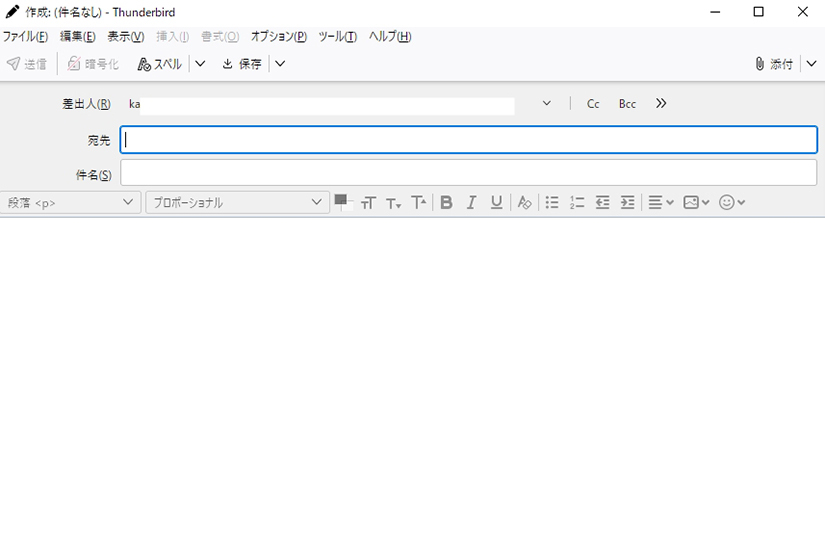Open the emoji insert picker

point(732,202)
